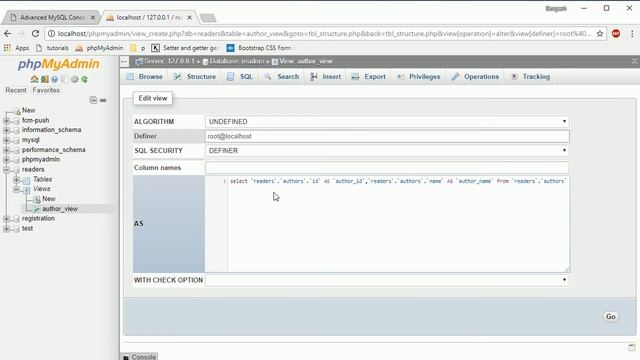
Task: Switch to the Browse tab
Action: tap(144, 77)
